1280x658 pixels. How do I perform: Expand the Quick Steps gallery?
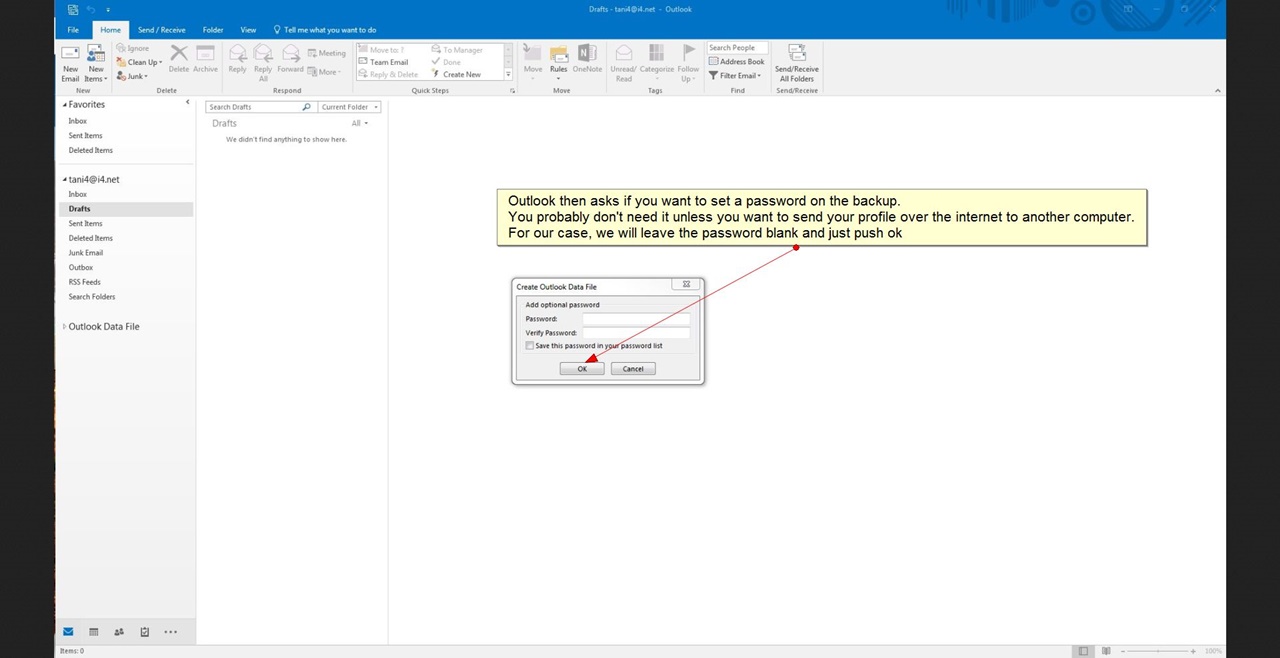pyautogui.click(x=508, y=75)
